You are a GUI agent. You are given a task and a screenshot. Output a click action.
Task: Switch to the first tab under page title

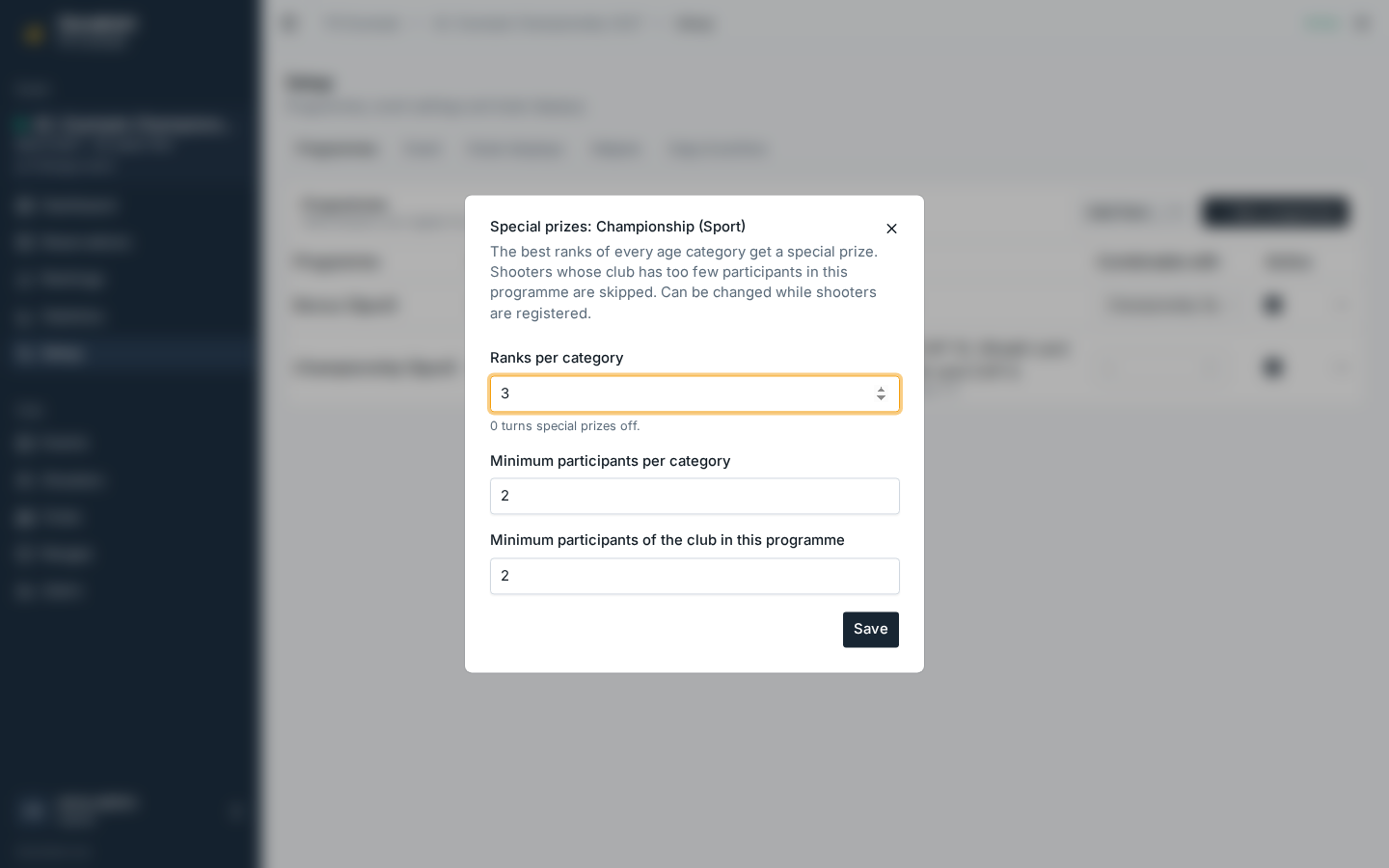[337, 149]
